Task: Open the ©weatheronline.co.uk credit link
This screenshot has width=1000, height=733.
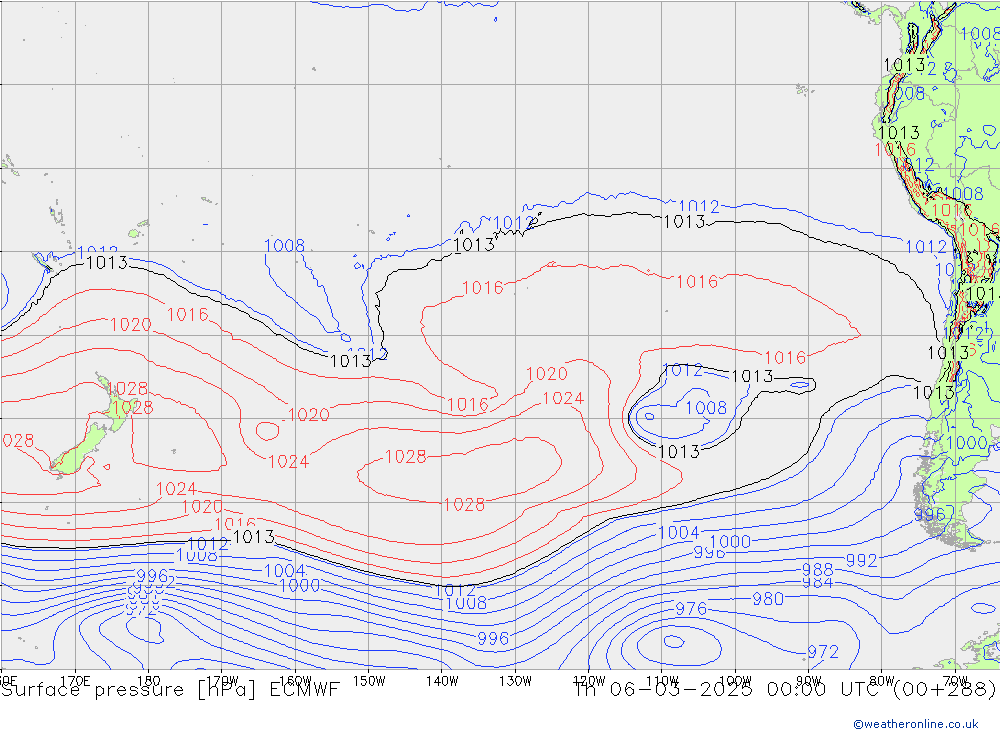Action: click(x=915, y=724)
